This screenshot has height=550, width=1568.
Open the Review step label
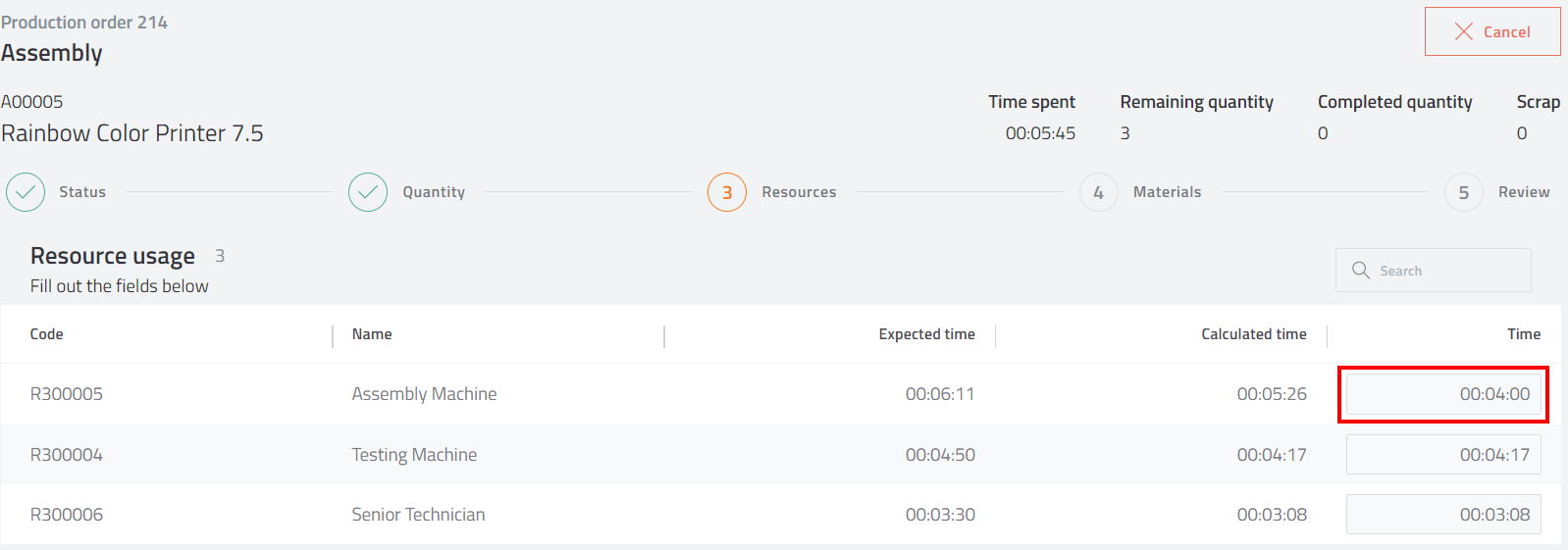(1524, 192)
